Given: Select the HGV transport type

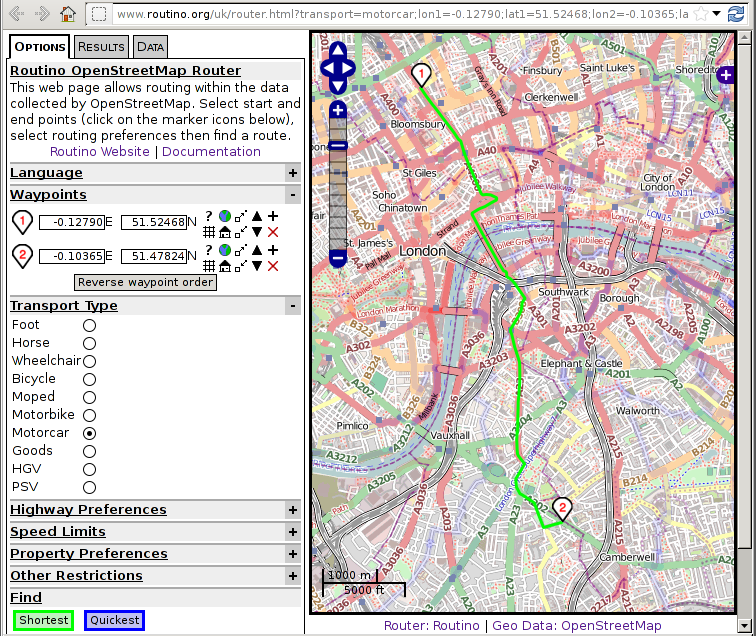Looking at the screenshot, I should (x=89, y=469).
